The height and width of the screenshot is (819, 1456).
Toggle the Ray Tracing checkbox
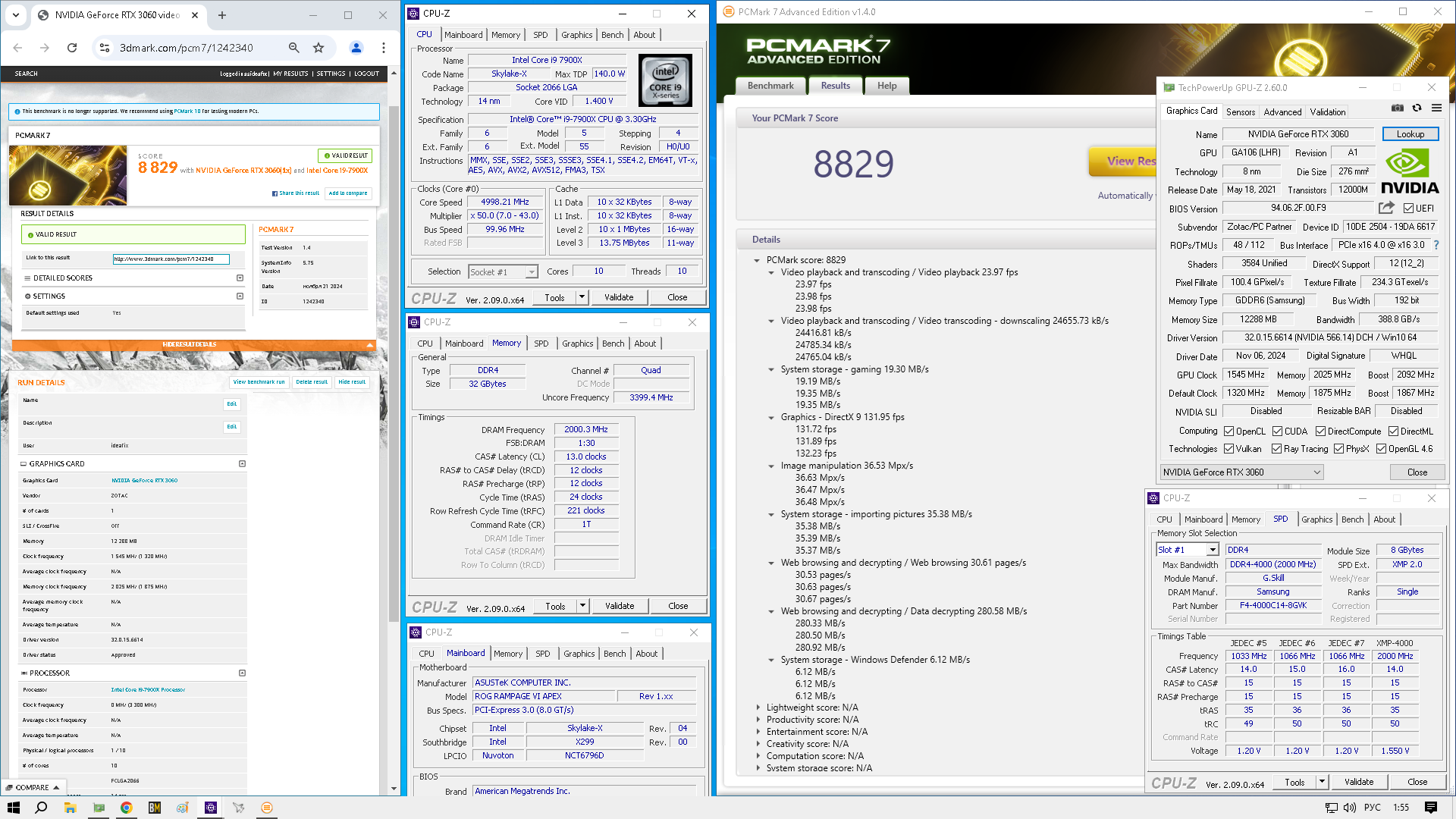[x=1277, y=449]
